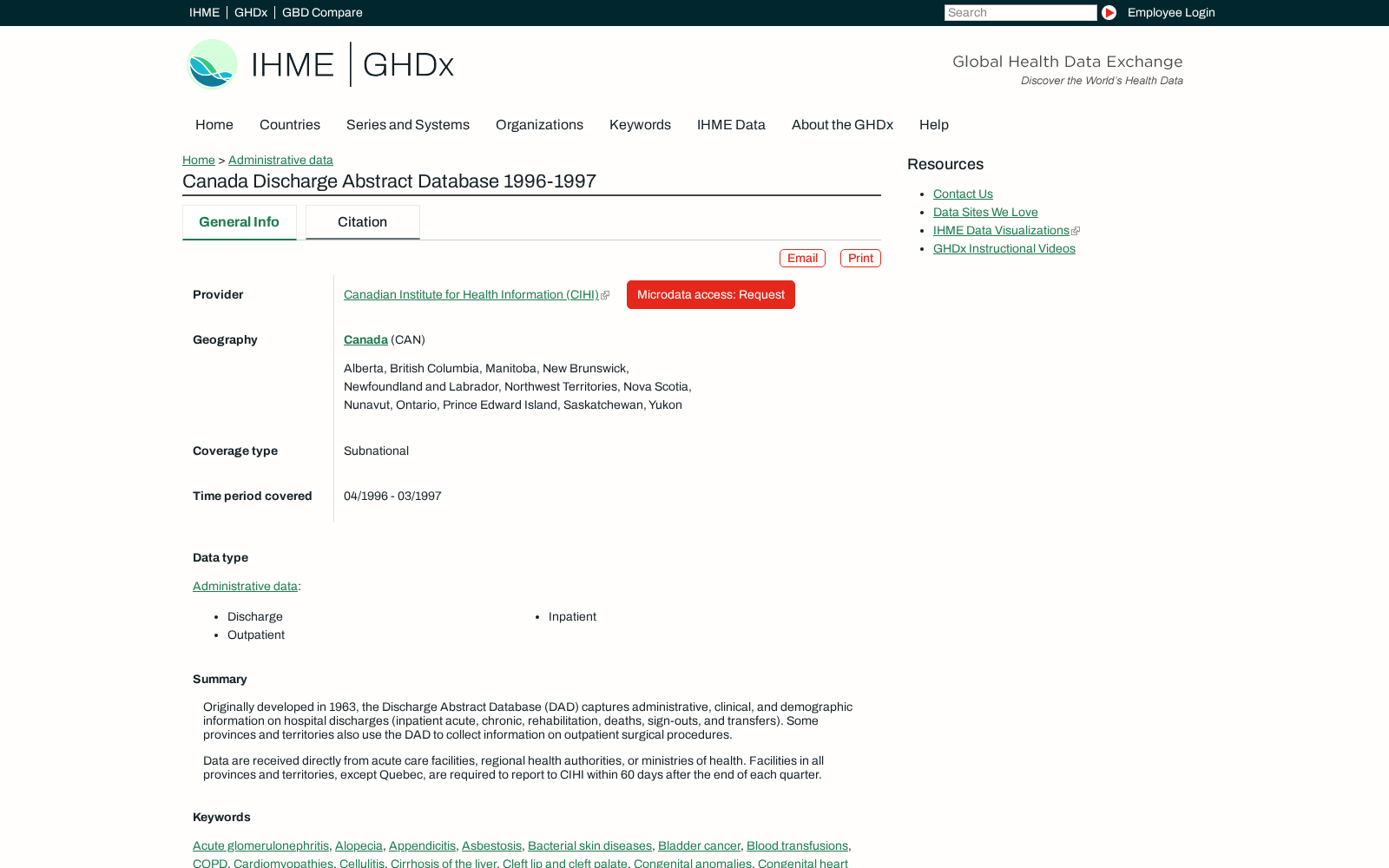Open Contact Us resource link
Viewport: 1389px width, 868px height.
[963, 194]
